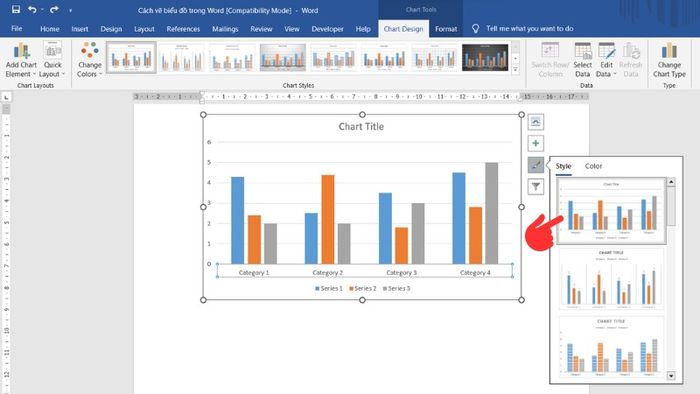Click the Select Data button

point(582,60)
